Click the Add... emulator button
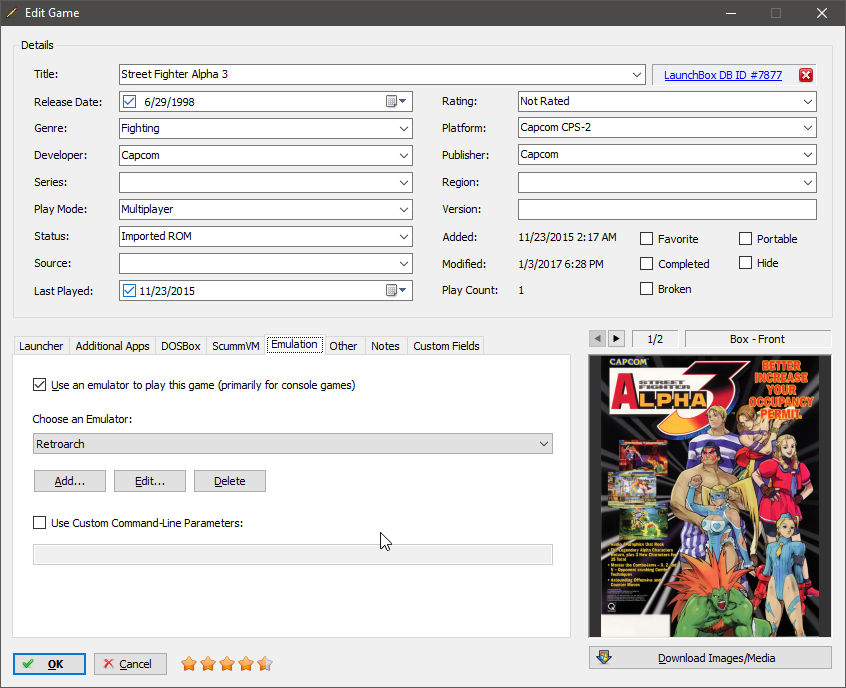 point(70,481)
